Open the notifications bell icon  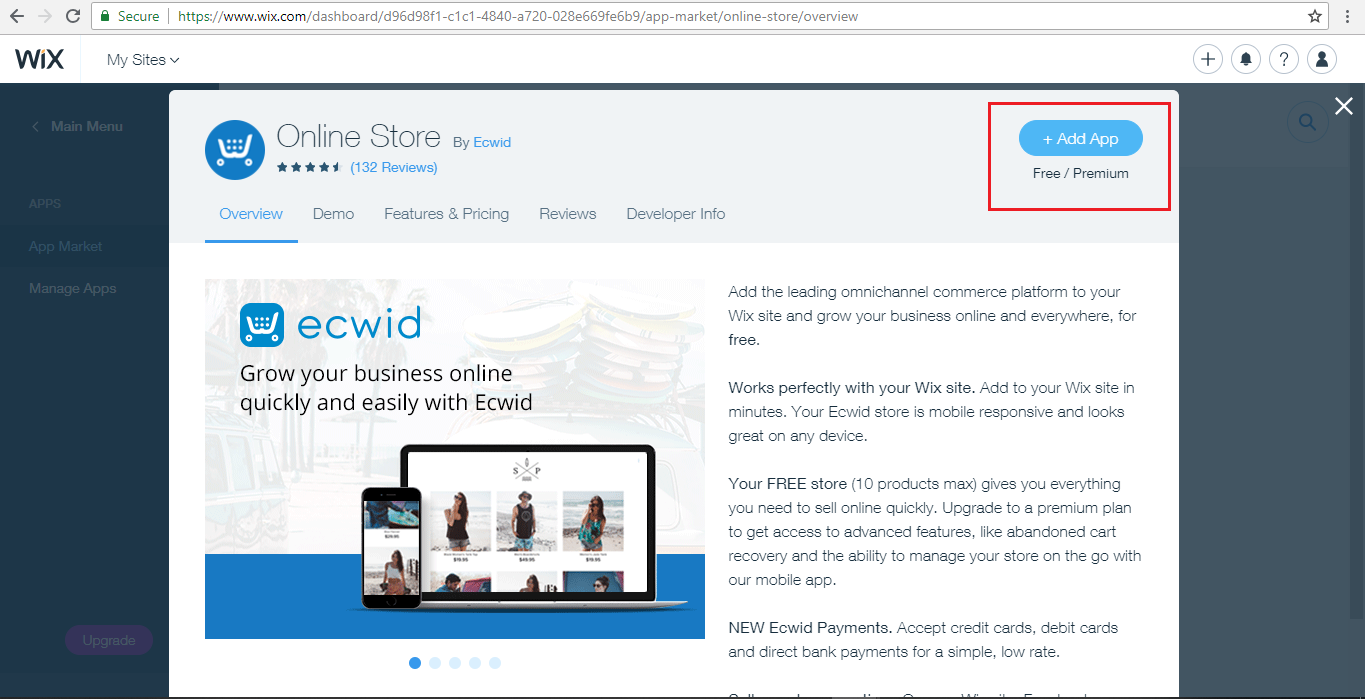(1246, 60)
